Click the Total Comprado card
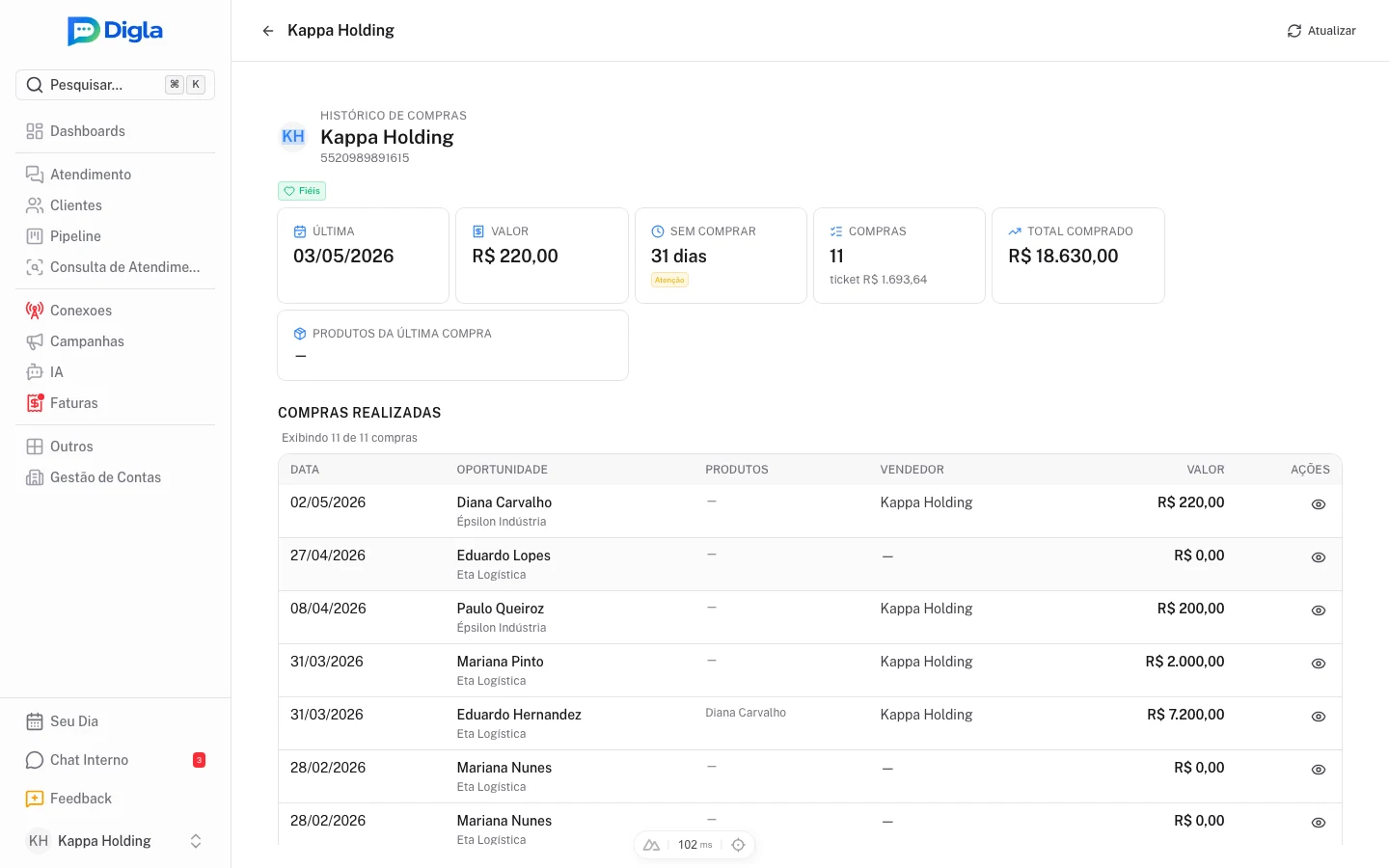The width and height of the screenshot is (1389, 868). [x=1078, y=256]
